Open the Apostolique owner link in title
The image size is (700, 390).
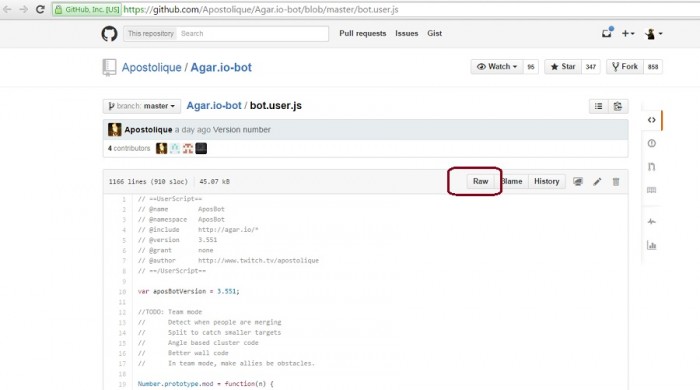tap(151, 67)
